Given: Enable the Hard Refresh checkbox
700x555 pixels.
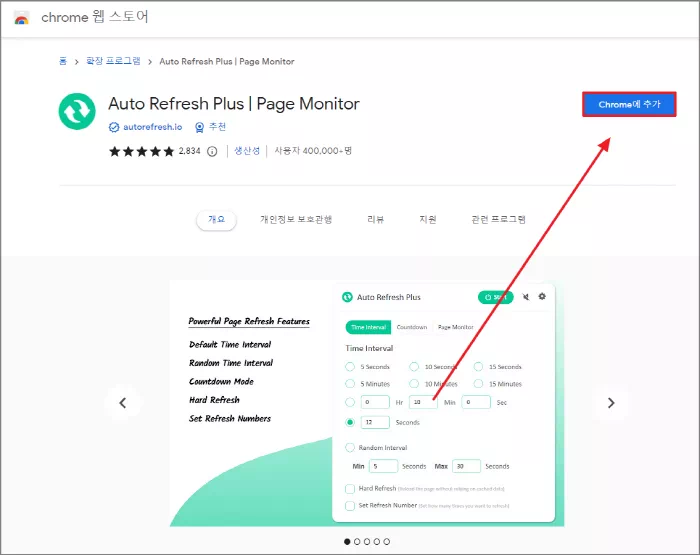Looking at the screenshot, I should point(350,489).
